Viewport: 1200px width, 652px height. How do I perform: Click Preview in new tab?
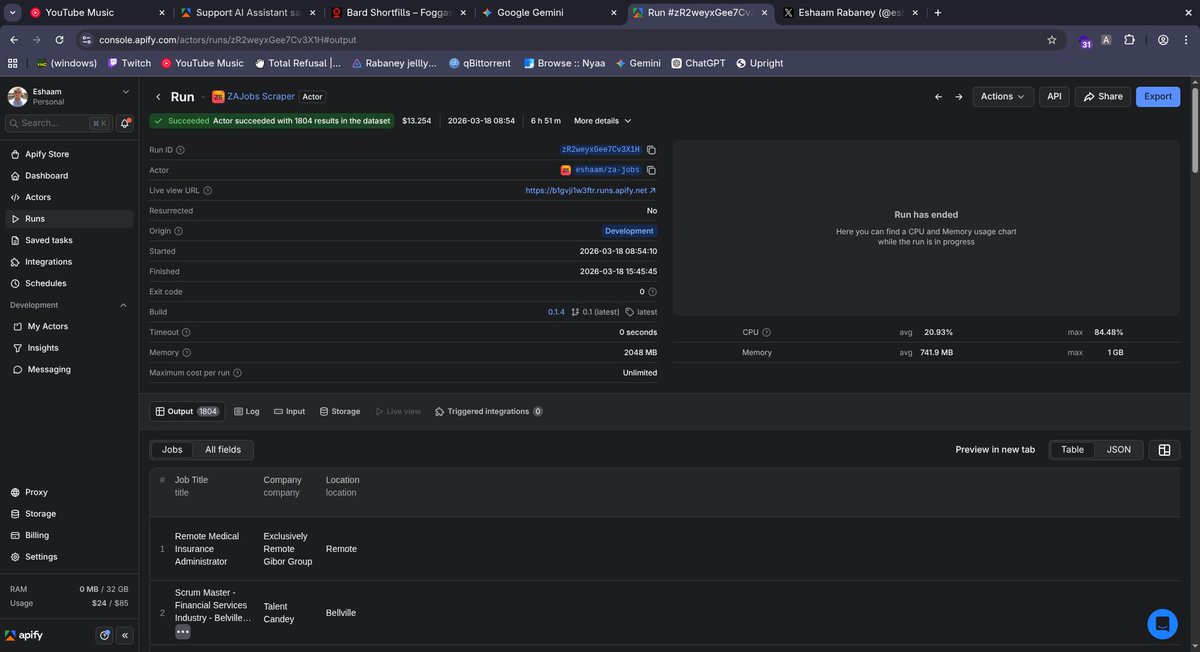(995, 450)
